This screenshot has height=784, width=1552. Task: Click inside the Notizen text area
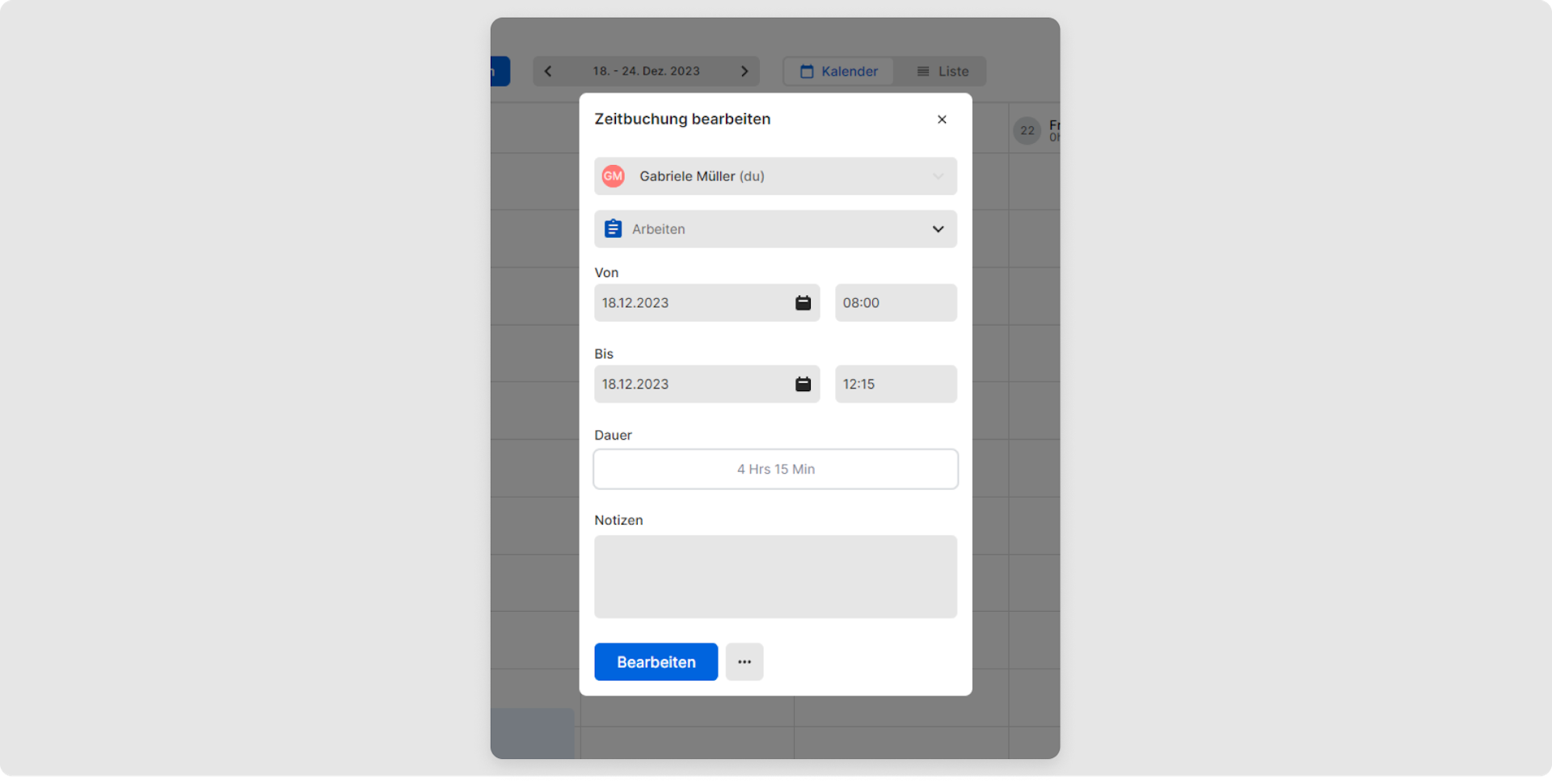775,577
